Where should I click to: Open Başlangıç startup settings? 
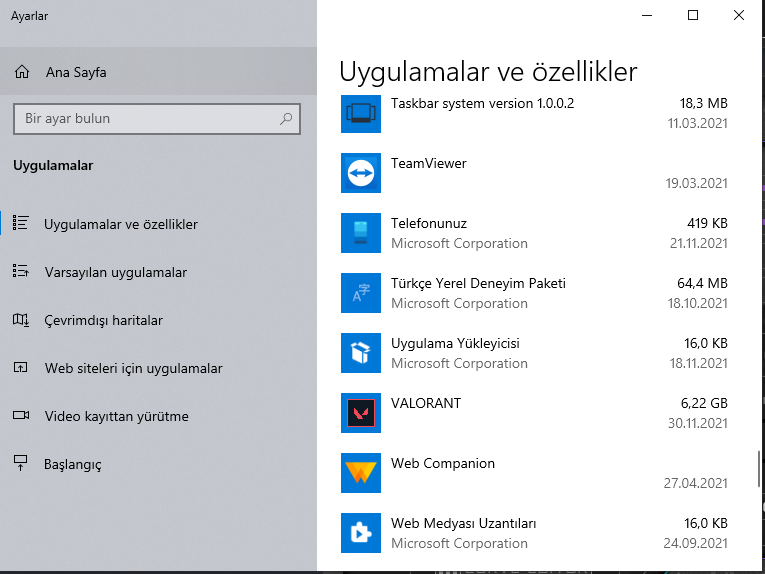(158, 464)
